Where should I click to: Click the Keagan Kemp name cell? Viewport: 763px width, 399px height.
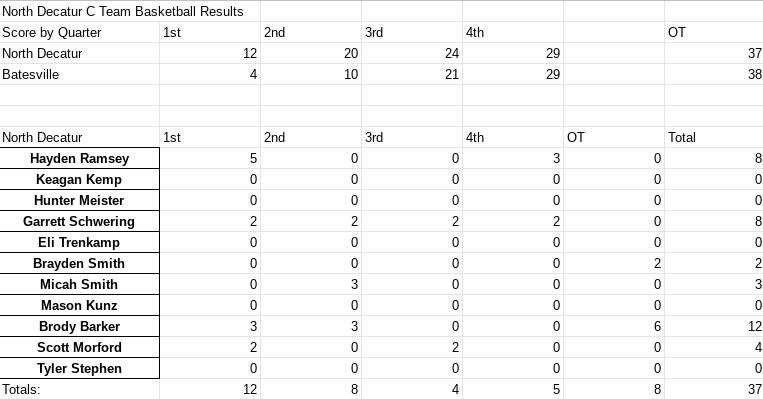[79, 179]
